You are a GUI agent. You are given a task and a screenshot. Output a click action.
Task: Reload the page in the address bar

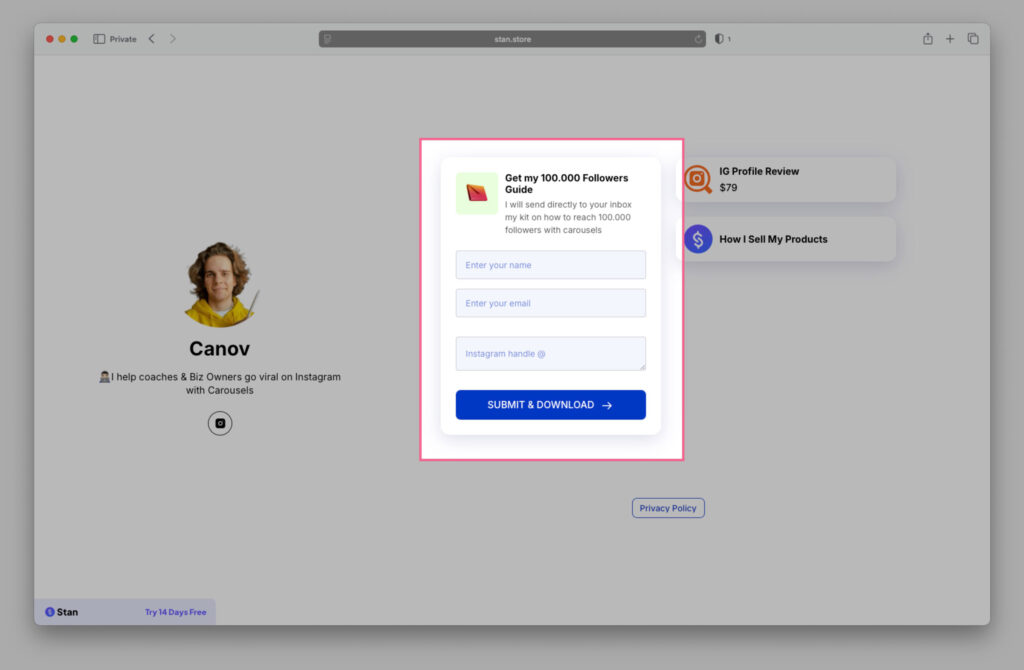coord(699,39)
